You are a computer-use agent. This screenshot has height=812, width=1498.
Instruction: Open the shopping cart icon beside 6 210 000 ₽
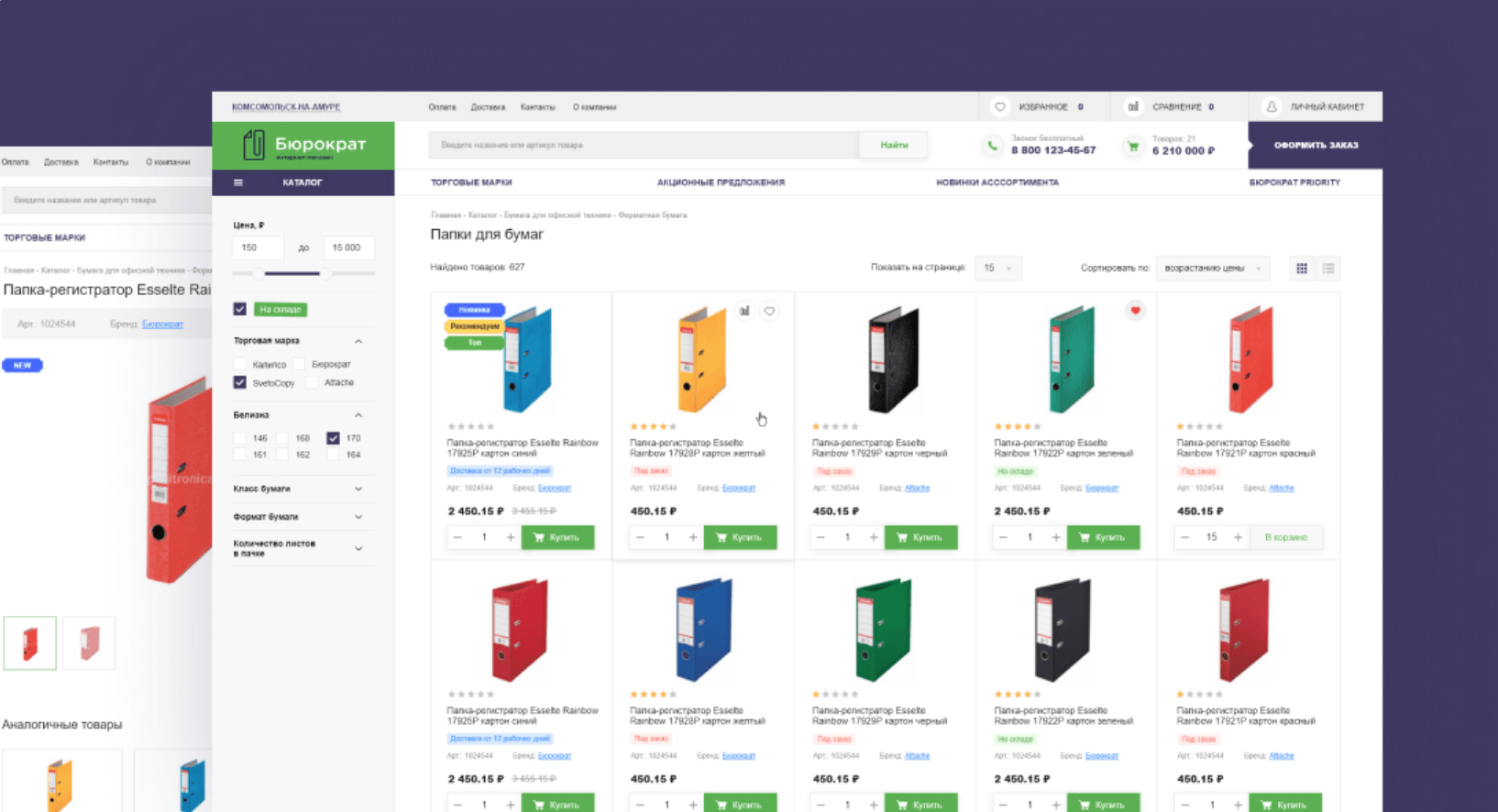click(x=1133, y=147)
